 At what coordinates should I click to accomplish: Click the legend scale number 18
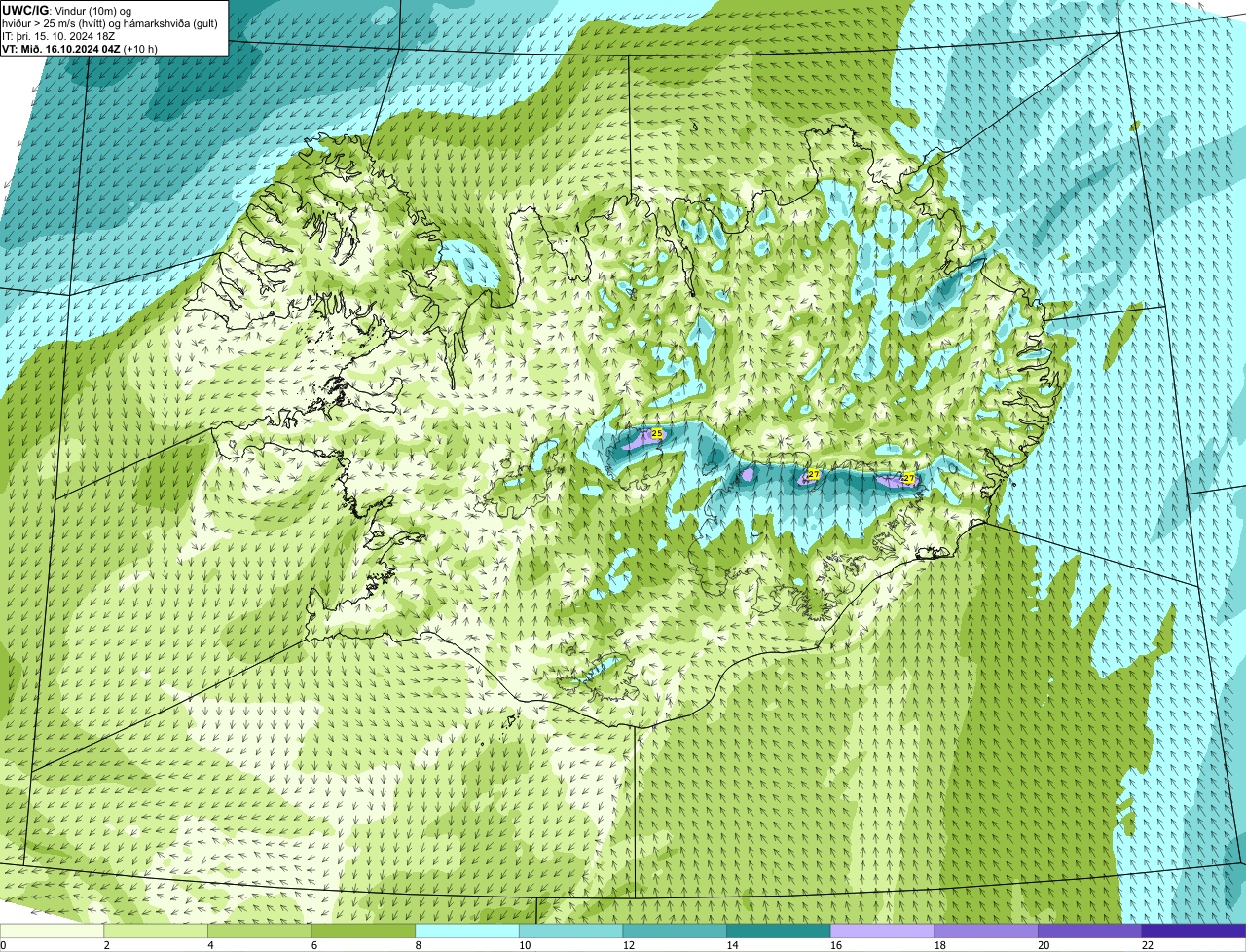[x=939, y=945]
